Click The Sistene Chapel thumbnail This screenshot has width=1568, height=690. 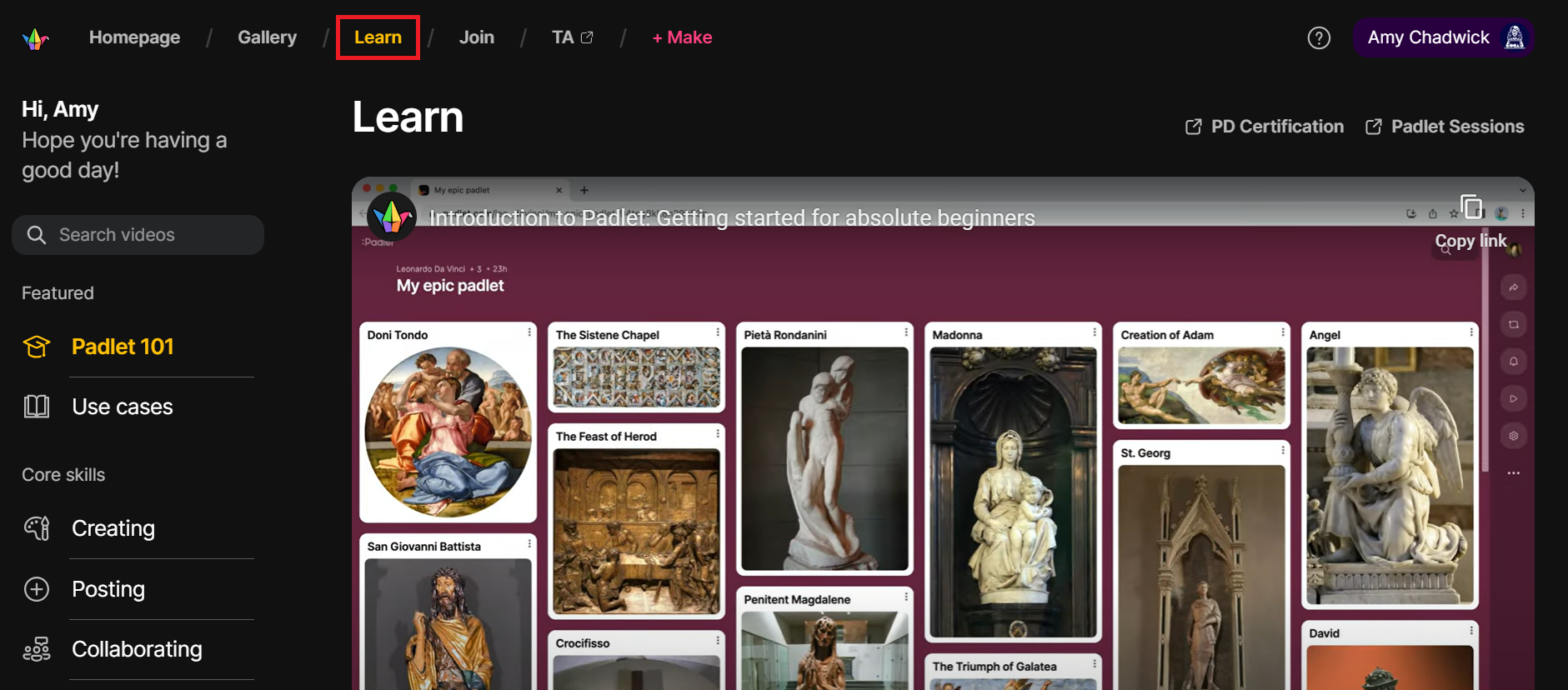click(x=637, y=377)
